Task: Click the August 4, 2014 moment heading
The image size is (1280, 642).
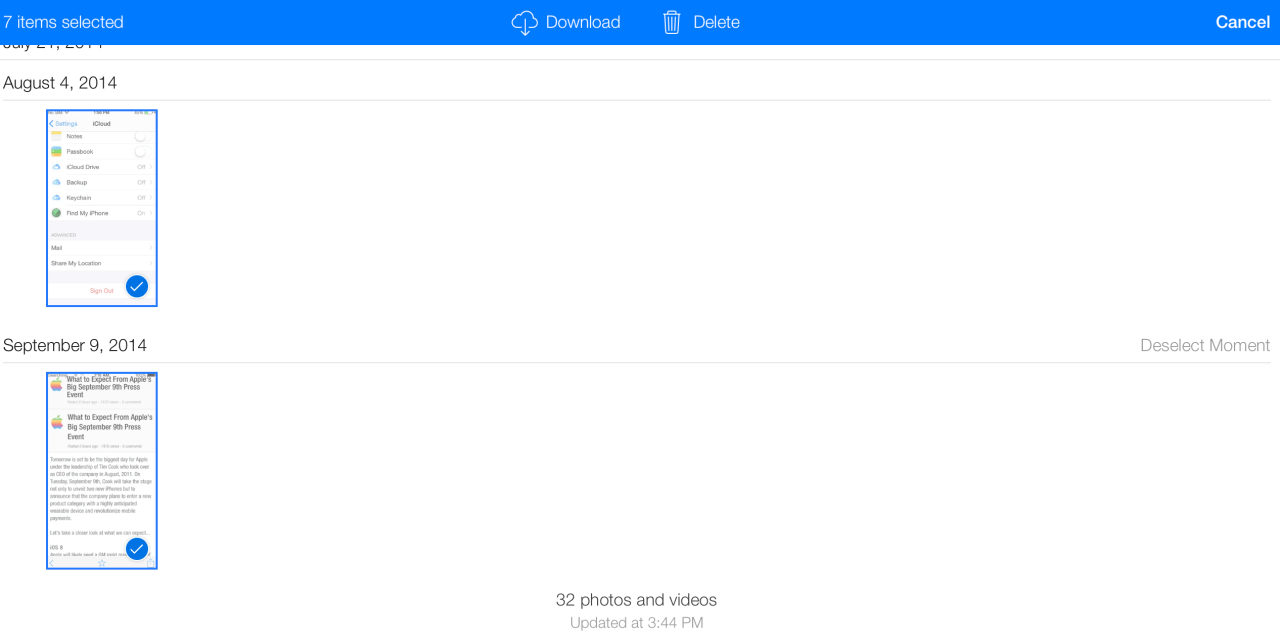Action: coord(60,83)
